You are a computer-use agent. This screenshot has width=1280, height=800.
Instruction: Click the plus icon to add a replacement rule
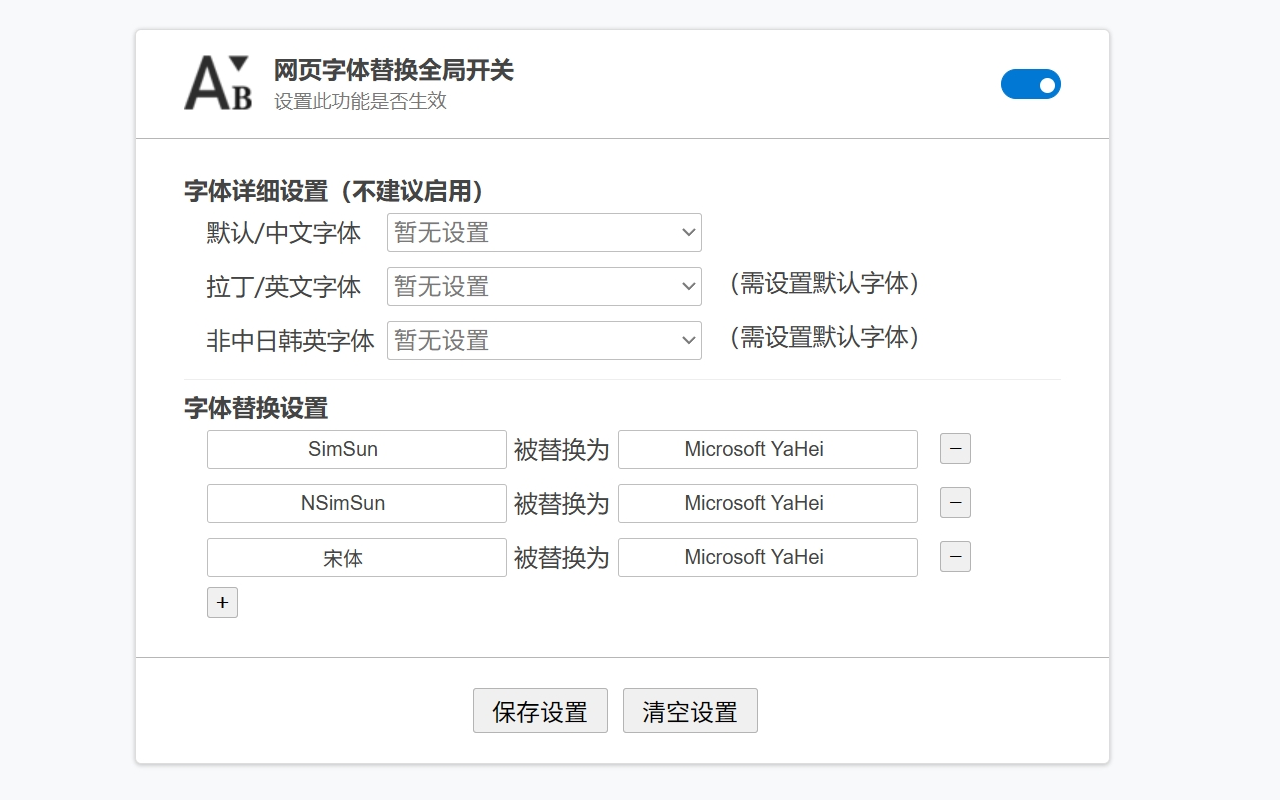[222, 602]
